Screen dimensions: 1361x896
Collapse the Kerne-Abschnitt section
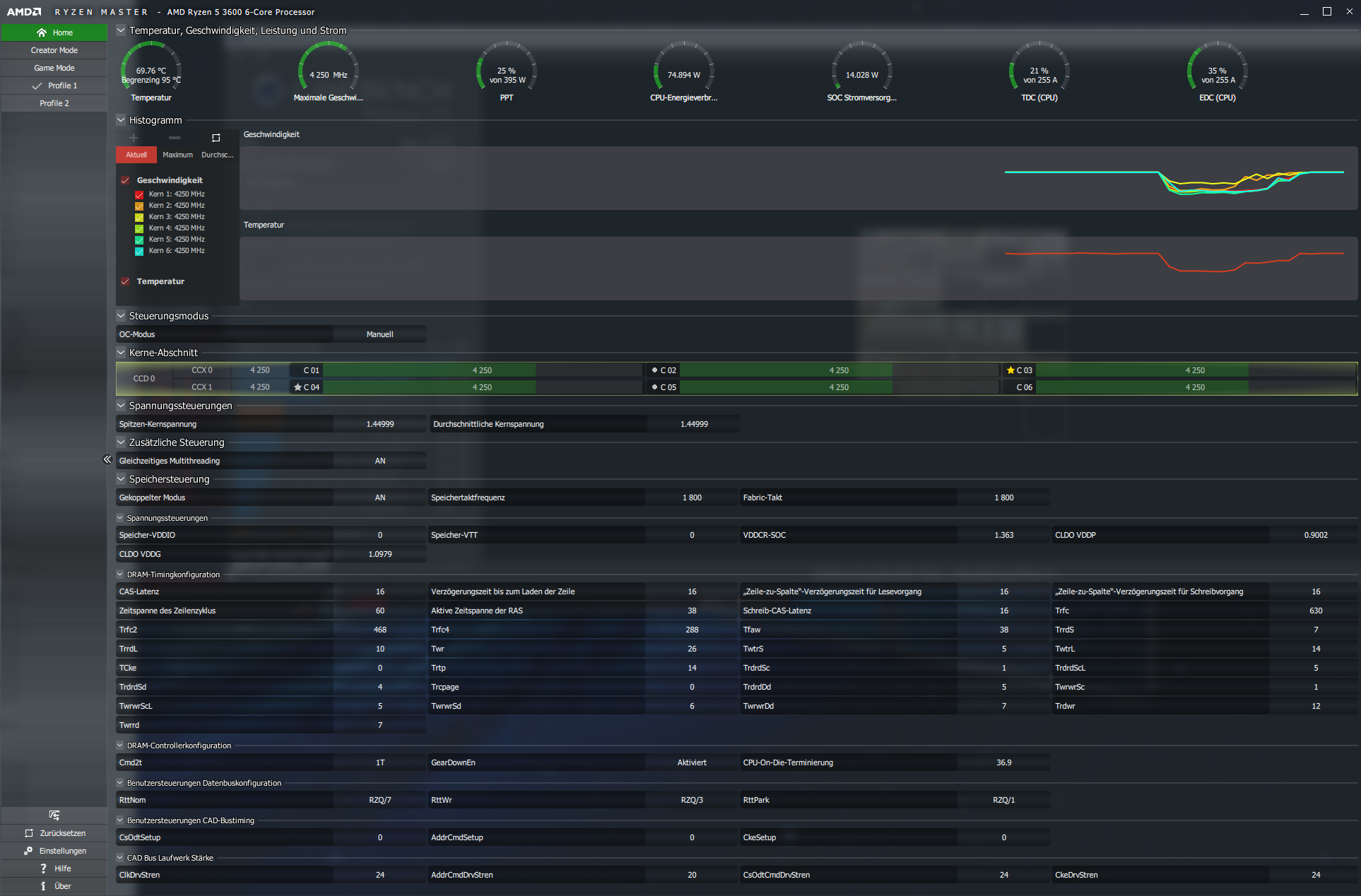tap(121, 353)
